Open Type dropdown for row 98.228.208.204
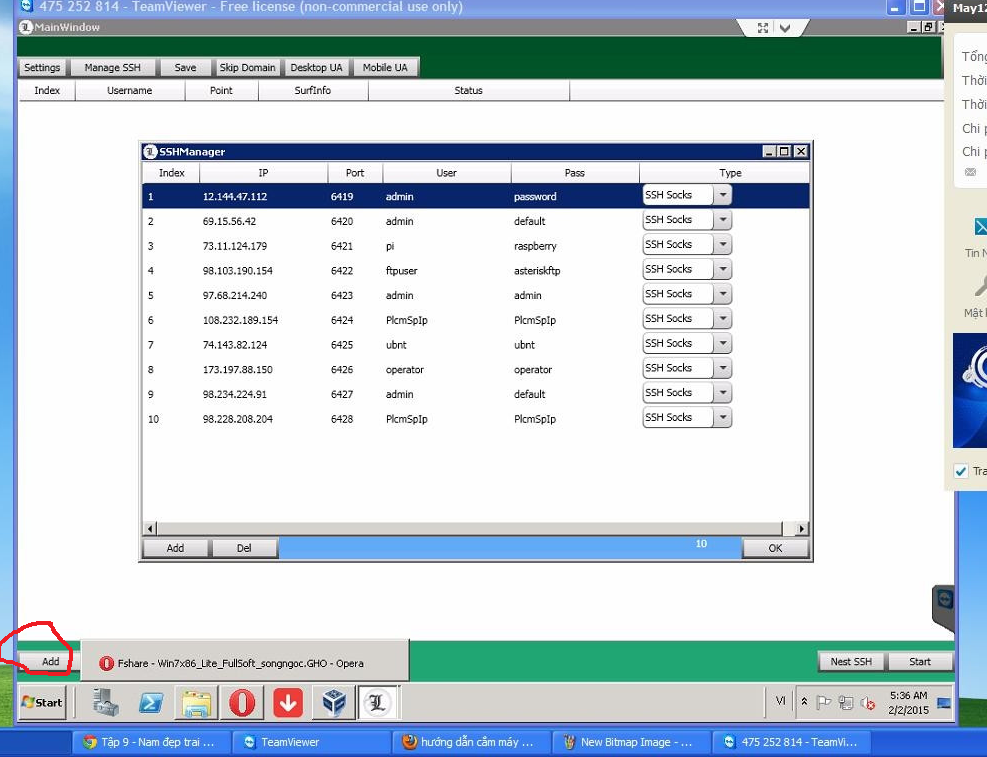 coord(723,417)
